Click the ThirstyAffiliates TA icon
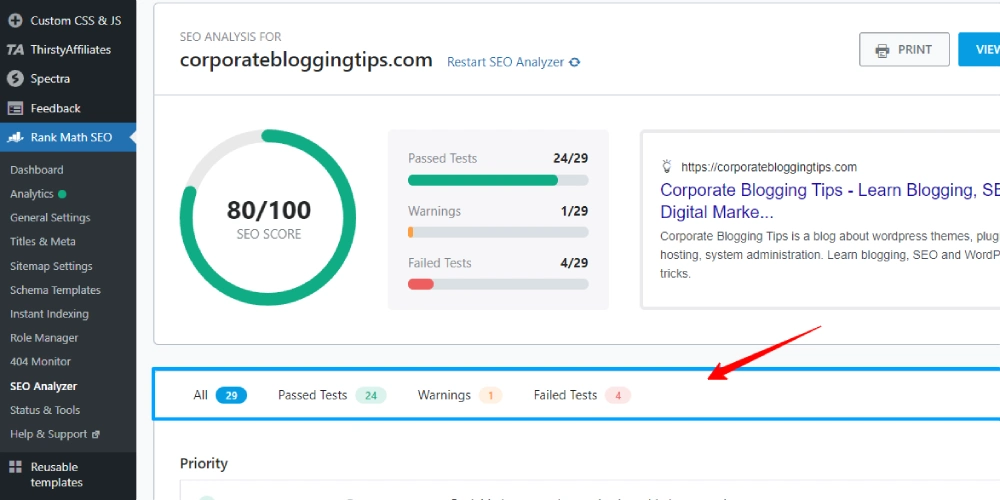The height and width of the screenshot is (500, 1000). pos(15,50)
